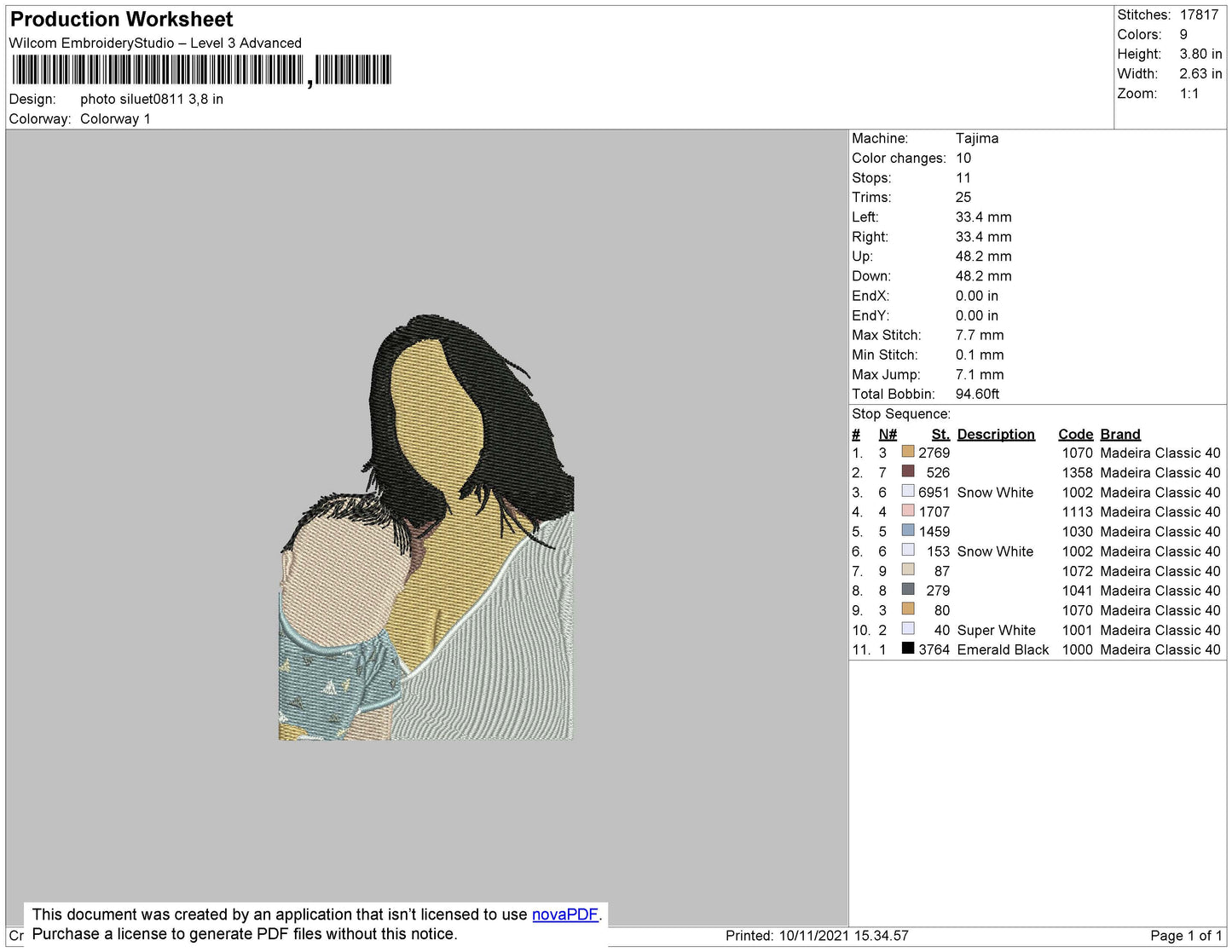Click the 'St.' column header
Viewport: 1232px width, 952px height.
point(940,435)
